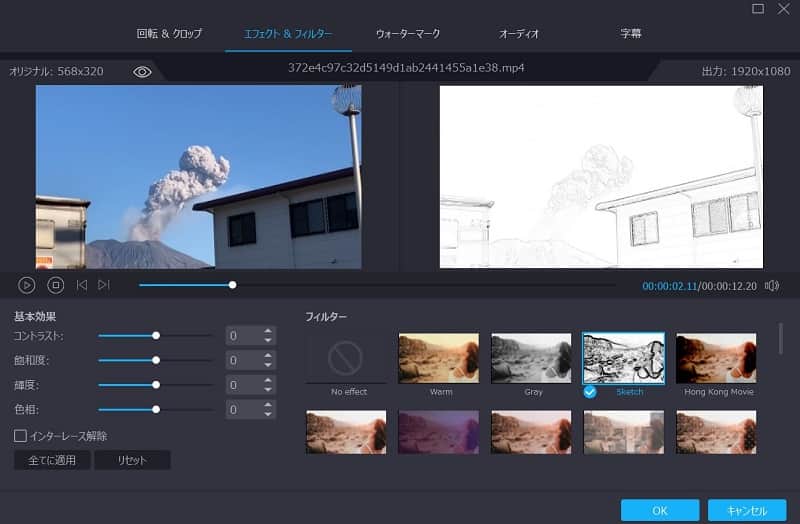
Task: Click the play button under the preview
Action: [27, 285]
